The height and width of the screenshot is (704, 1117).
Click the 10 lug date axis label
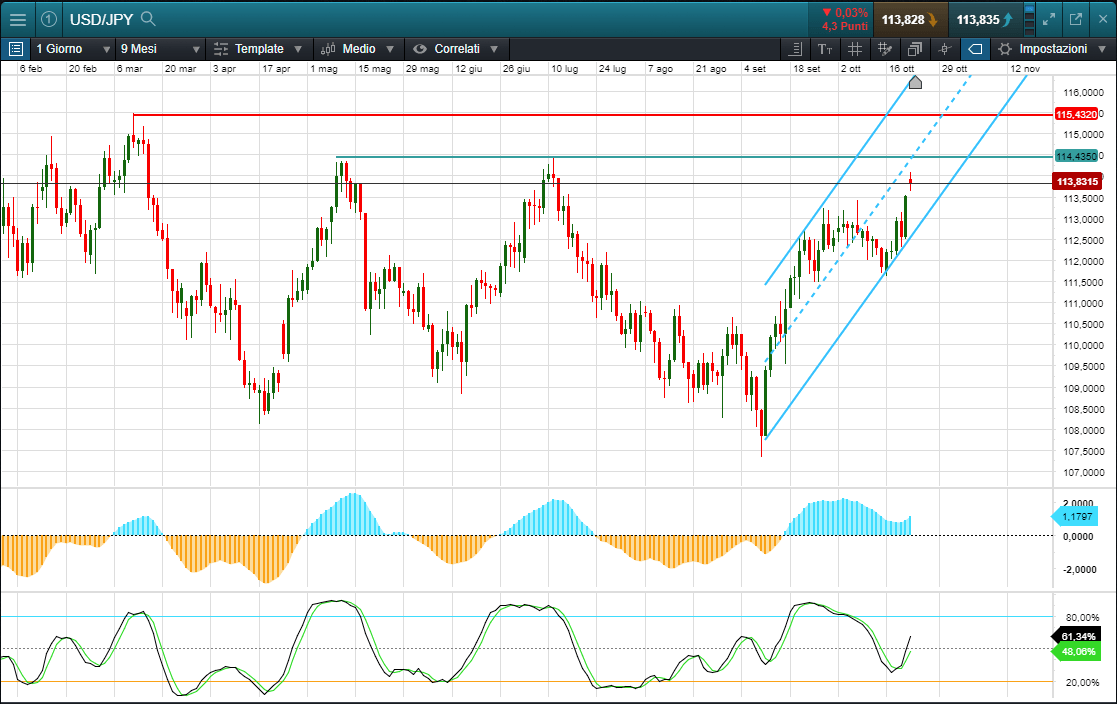[564, 68]
